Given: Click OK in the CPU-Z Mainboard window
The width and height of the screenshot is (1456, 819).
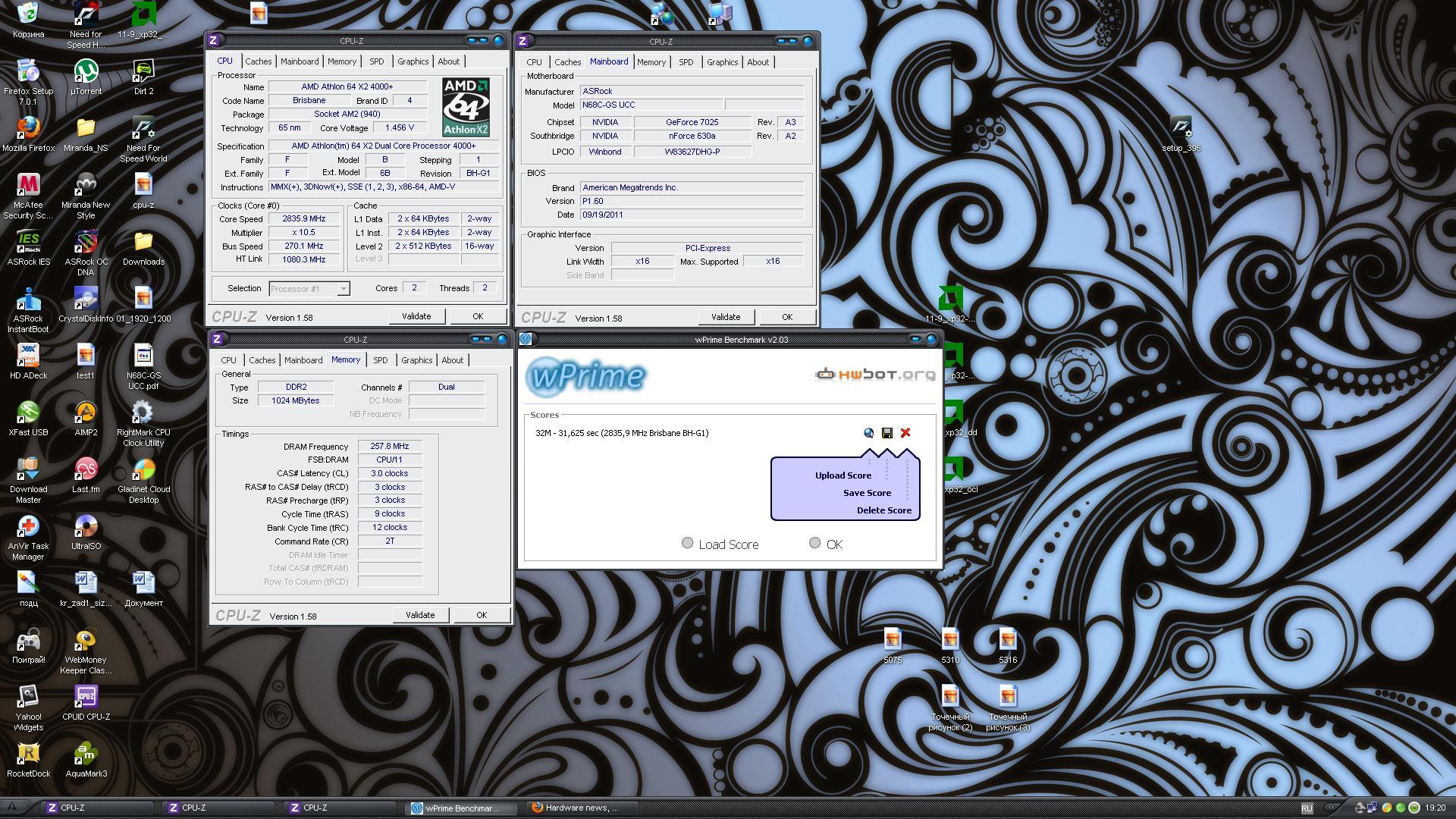Looking at the screenshot, I should pos(787,317).
